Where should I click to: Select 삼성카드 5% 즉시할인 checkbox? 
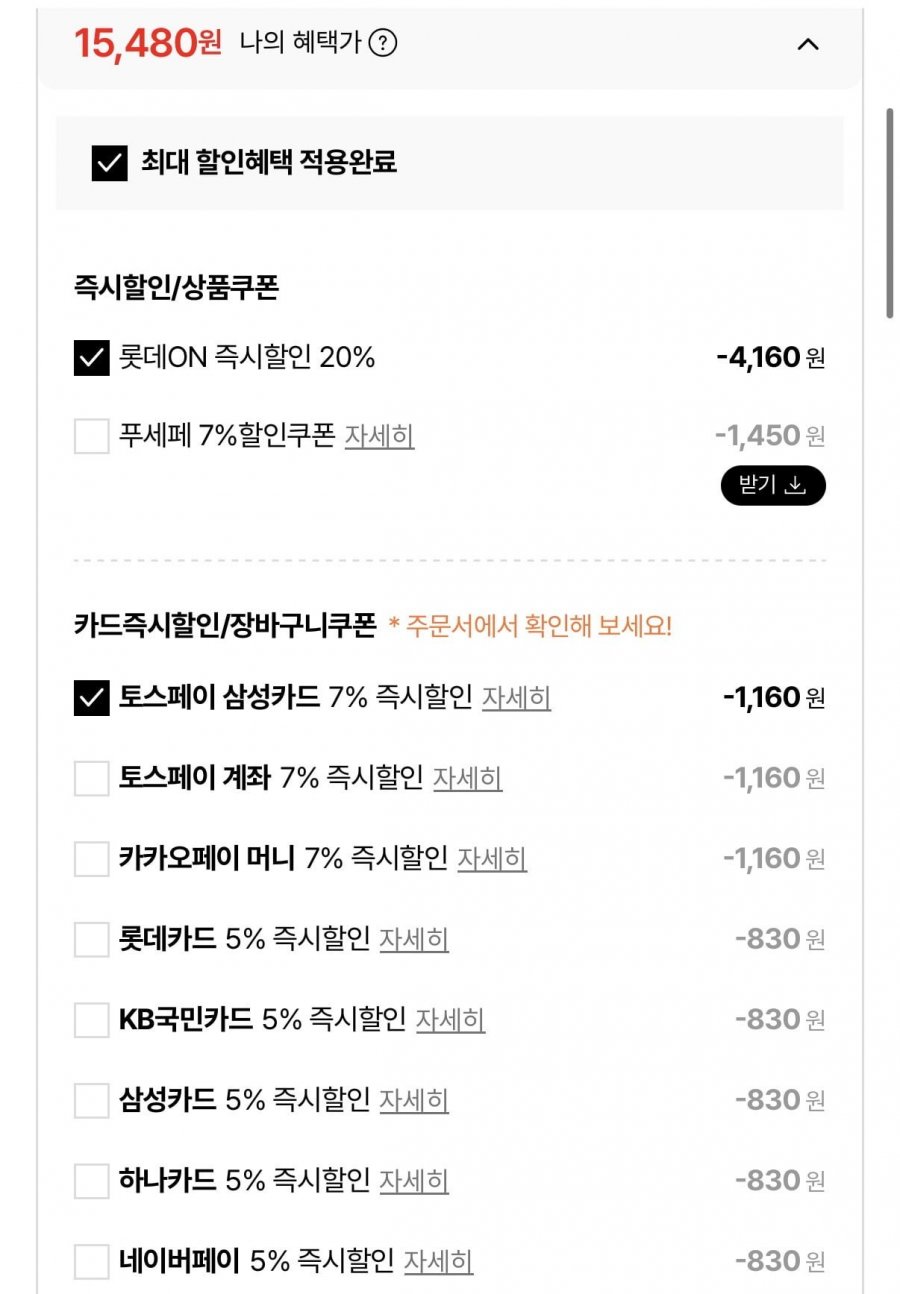click(x=92, y=1101)
